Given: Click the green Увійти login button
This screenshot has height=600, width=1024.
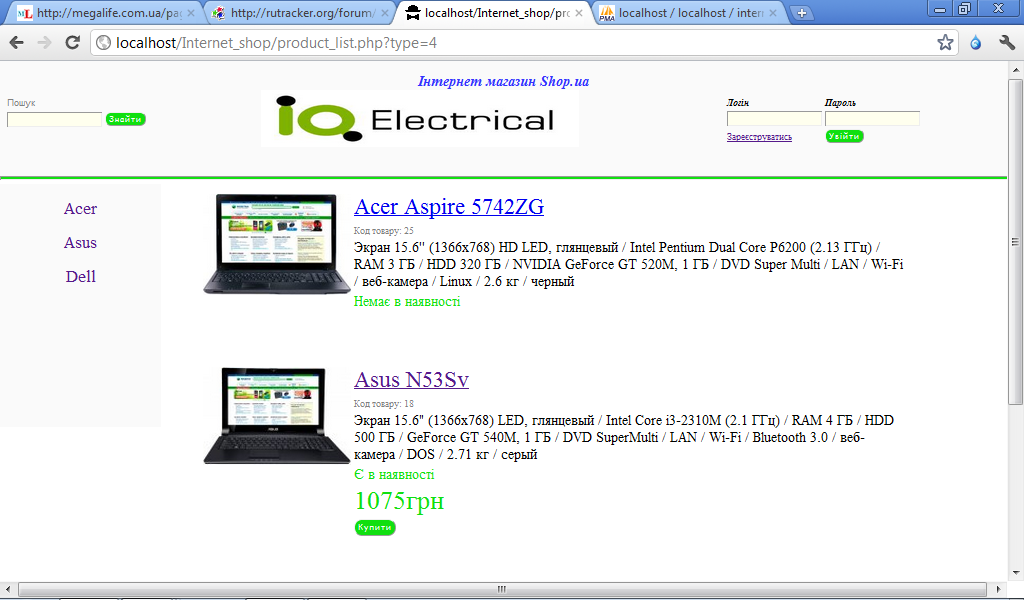Looking at the screenshot, I should (x=844, y=136).
